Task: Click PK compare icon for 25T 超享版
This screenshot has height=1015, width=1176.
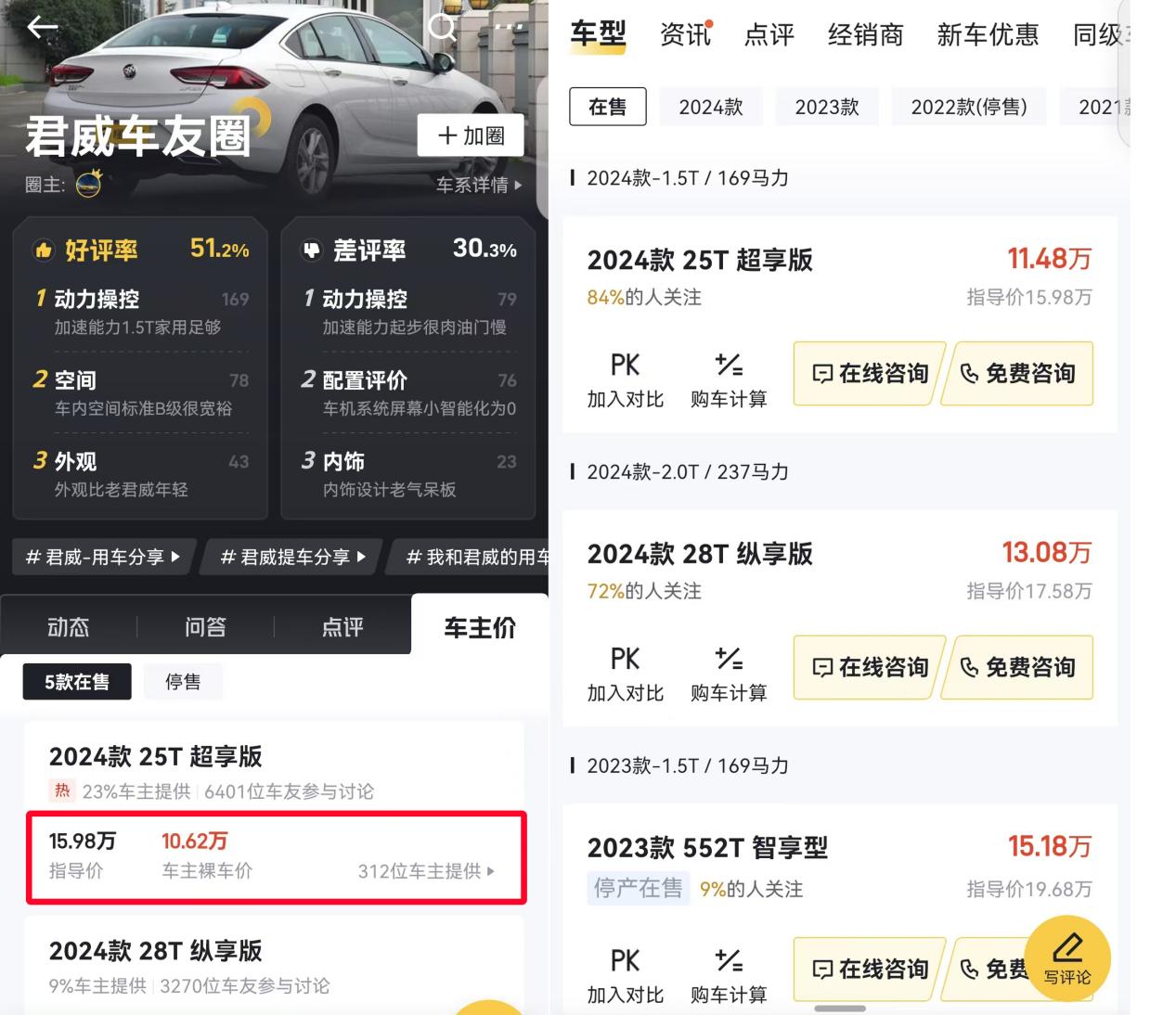Action: tap(625, 365)
